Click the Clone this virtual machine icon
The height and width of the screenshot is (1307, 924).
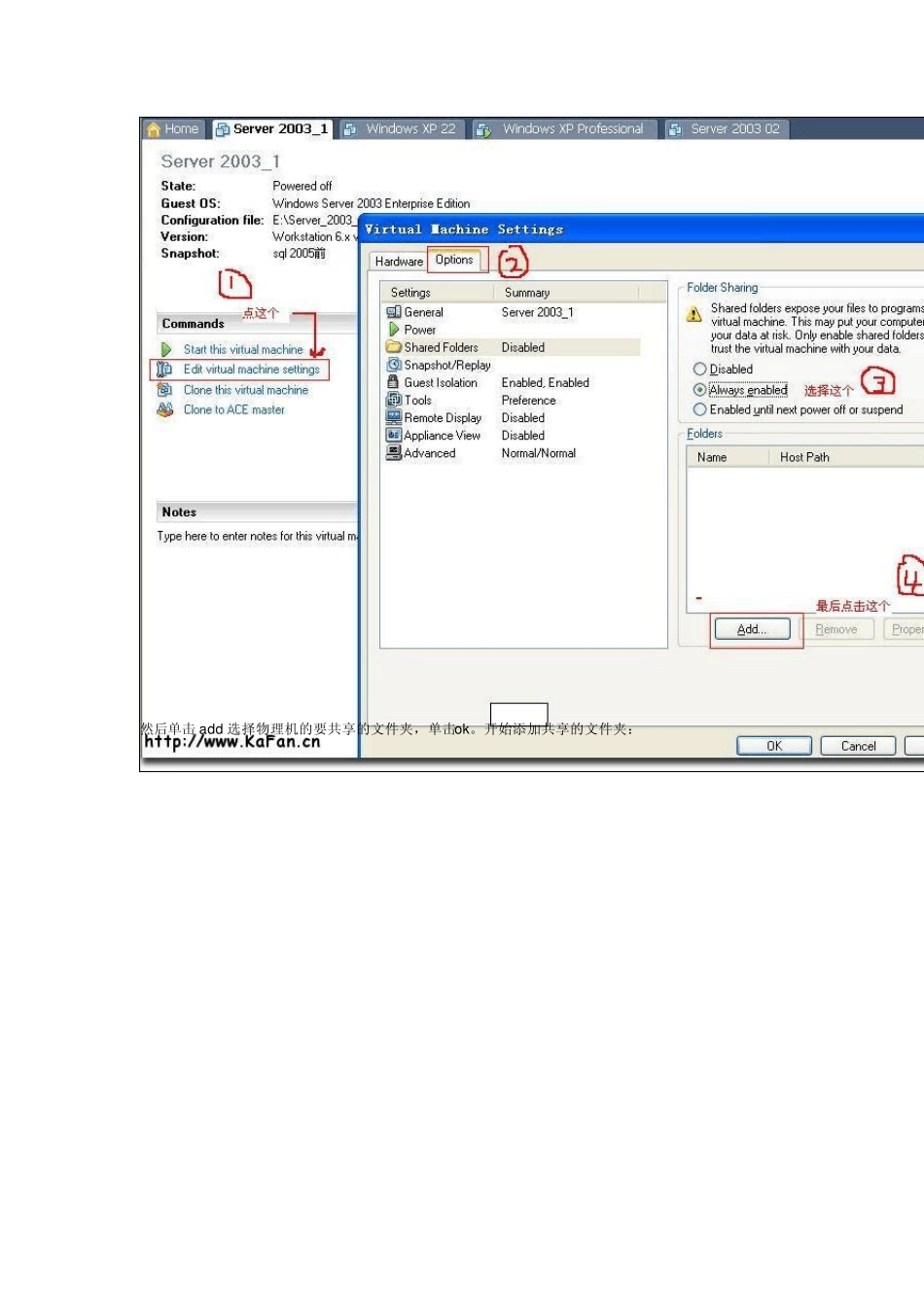click(x=165, y=390)
